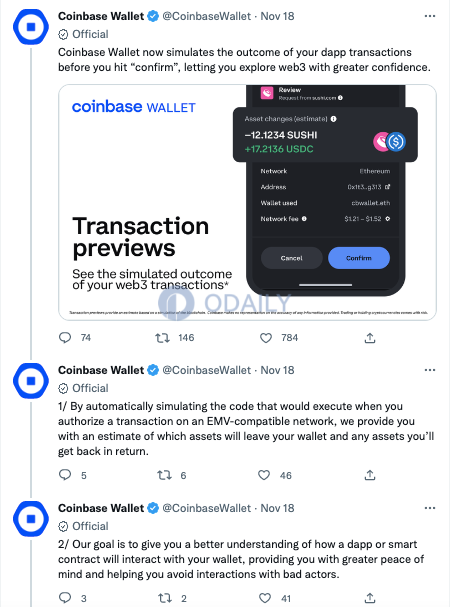Retweet the tweet with 146 retweets
Screen dimensions: 450x607
(x=163, y=338)
